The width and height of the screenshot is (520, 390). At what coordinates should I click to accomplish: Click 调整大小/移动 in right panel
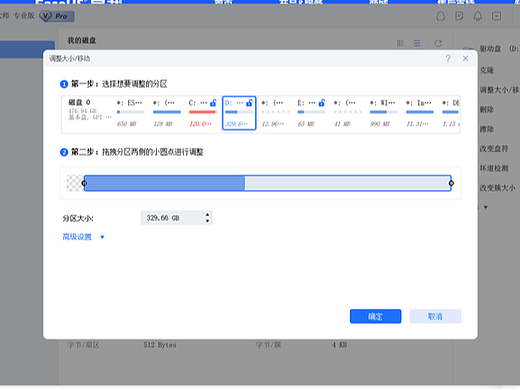click(499, 90)
